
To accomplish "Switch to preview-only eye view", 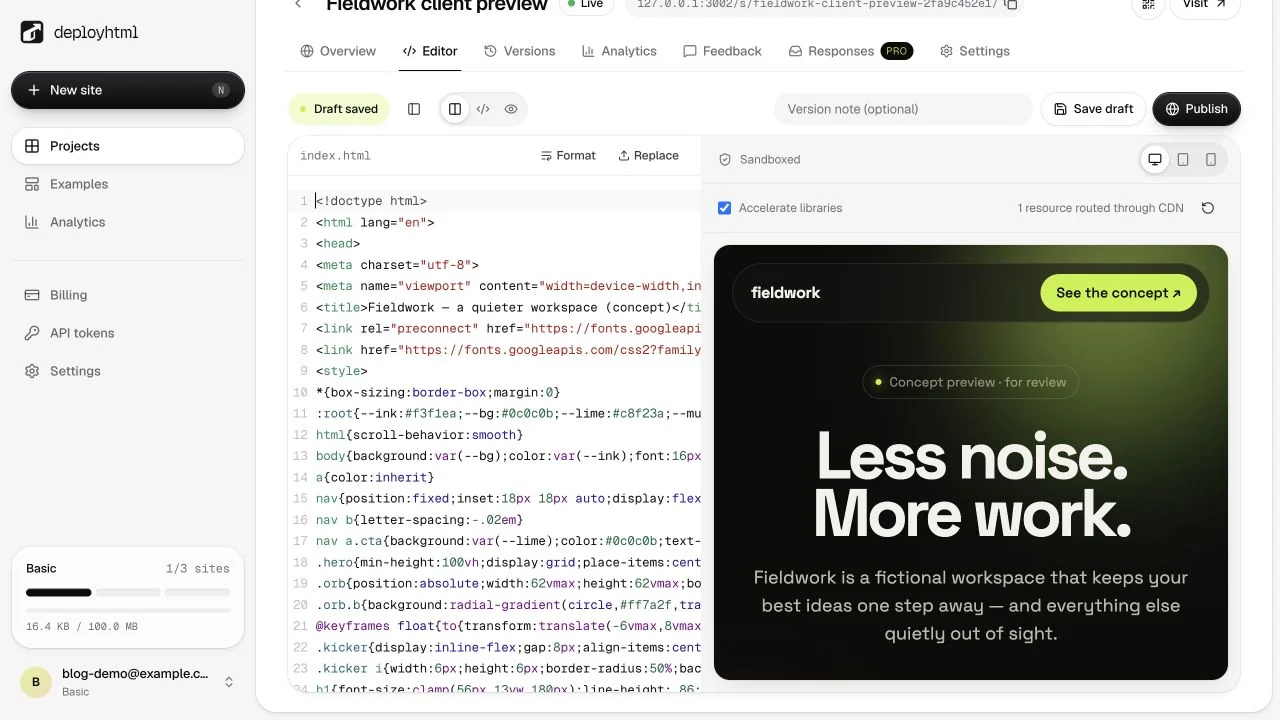I will 511,109.
